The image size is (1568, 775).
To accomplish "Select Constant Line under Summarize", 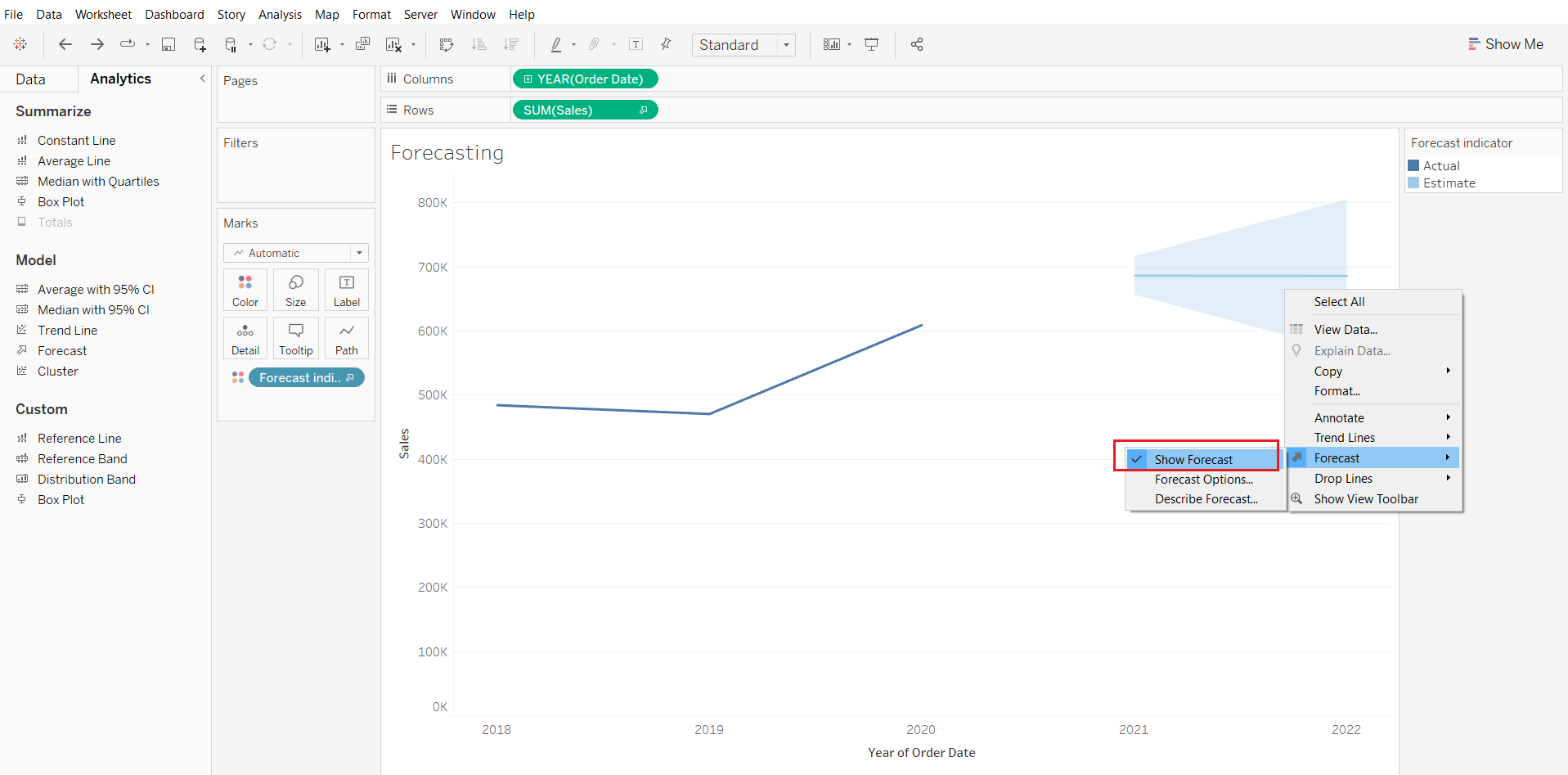I will point(76,141).
